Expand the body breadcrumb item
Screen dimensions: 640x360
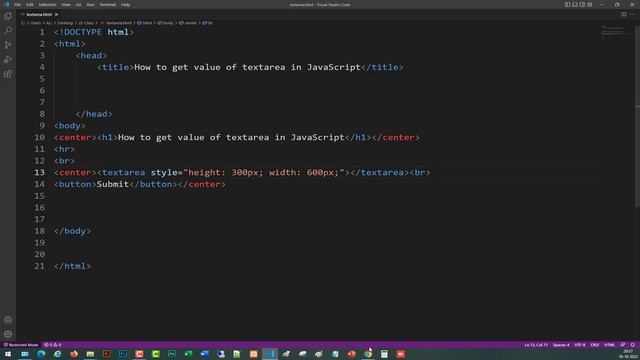[x=166, y=23]
